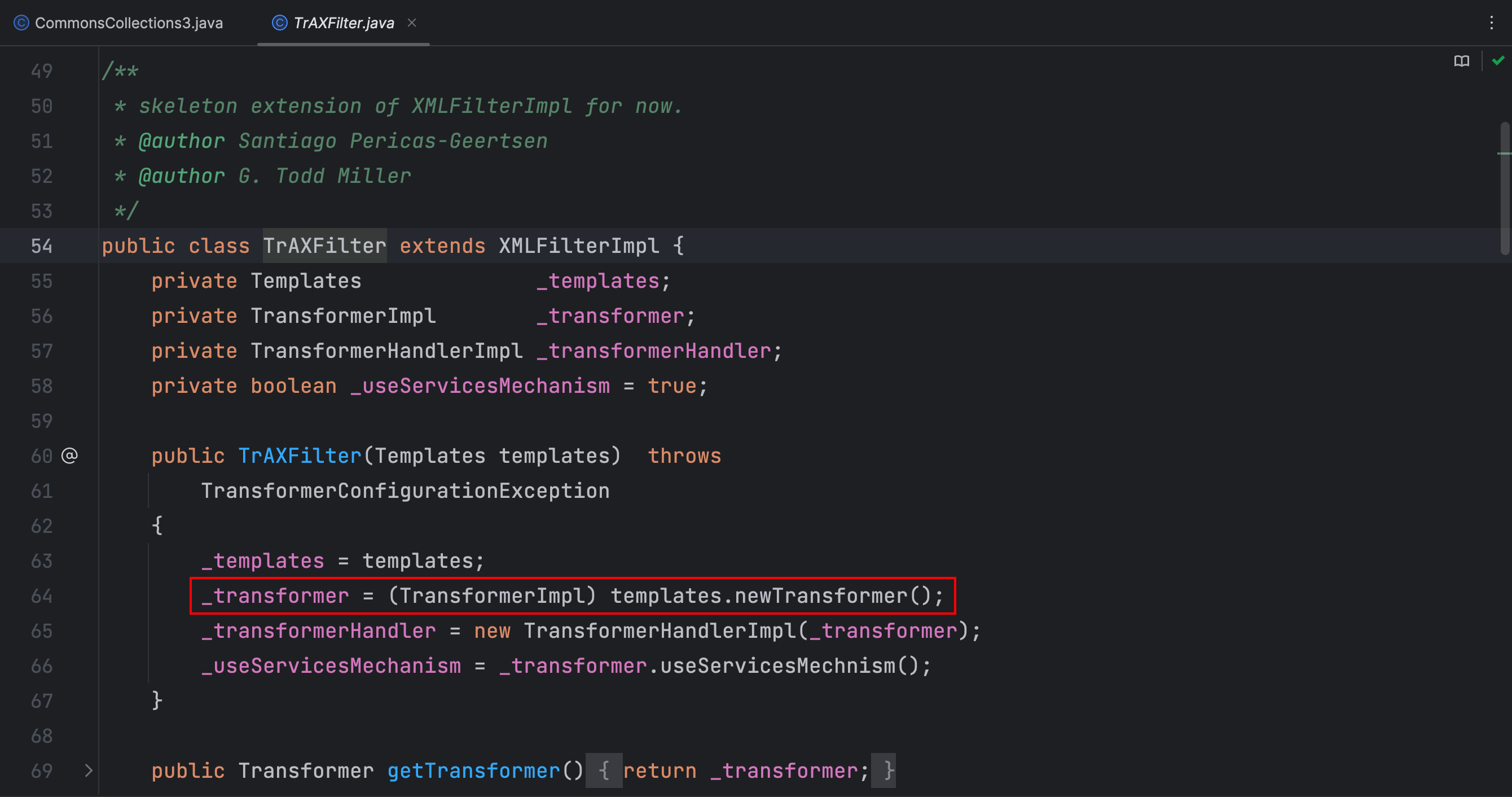Click getTransformer method name on line 69
The height and width of the screenshot is (797, 1512).
tap(474, 770)
